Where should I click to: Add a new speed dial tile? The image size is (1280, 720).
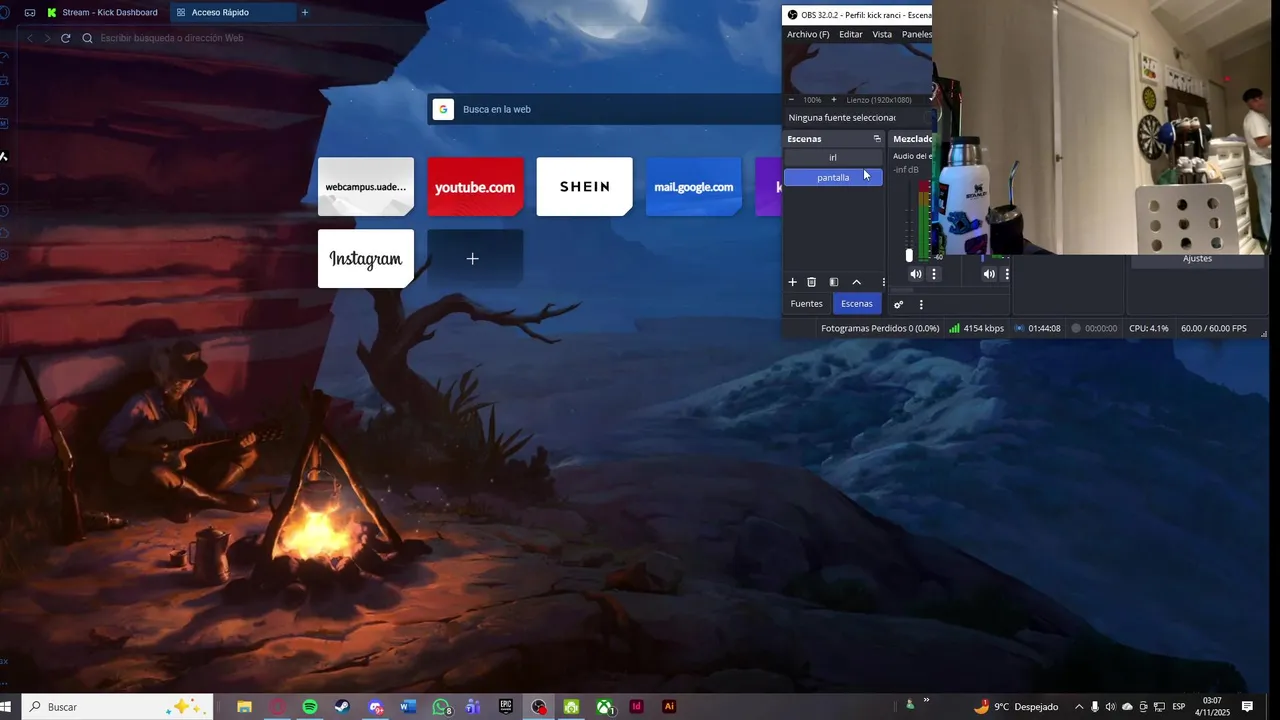click(x=475, y=259)
